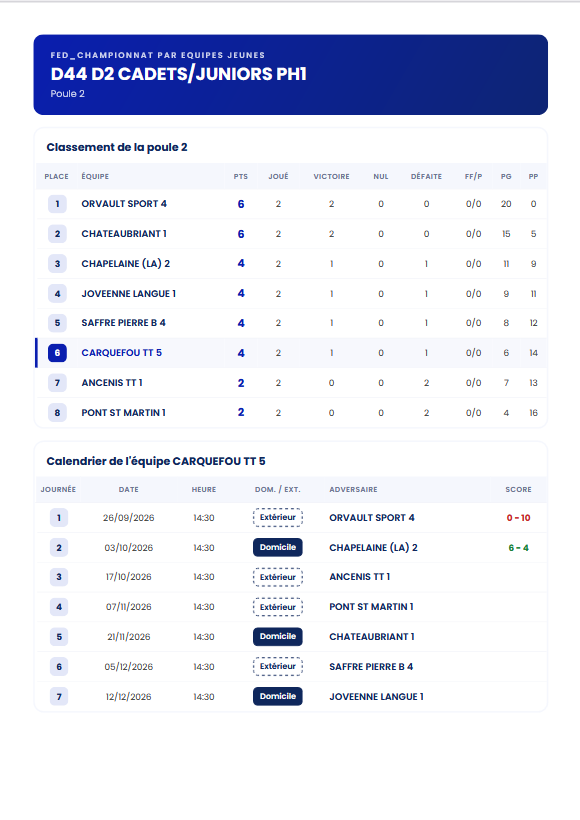Open team ANCENIS TT 1 in standings
The image size is (580, 820).
point(112,383)
